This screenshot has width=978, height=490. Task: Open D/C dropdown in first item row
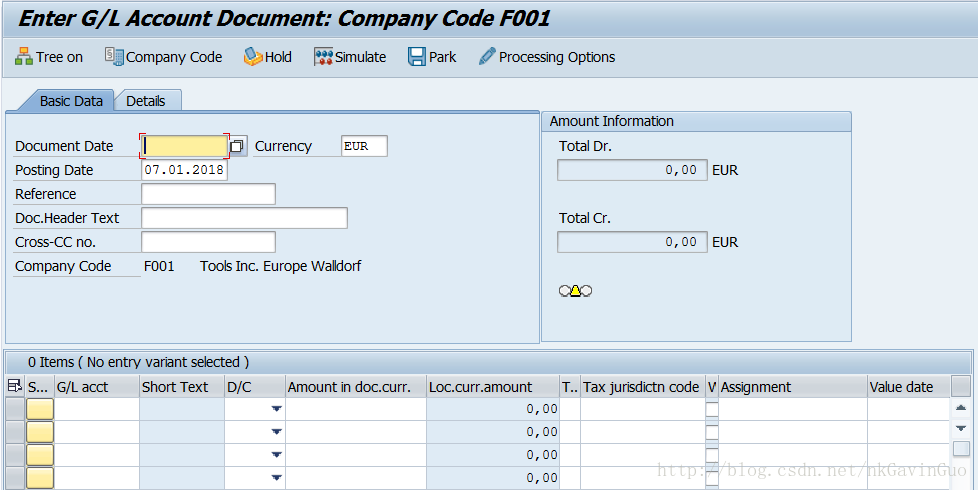(276, 409)
